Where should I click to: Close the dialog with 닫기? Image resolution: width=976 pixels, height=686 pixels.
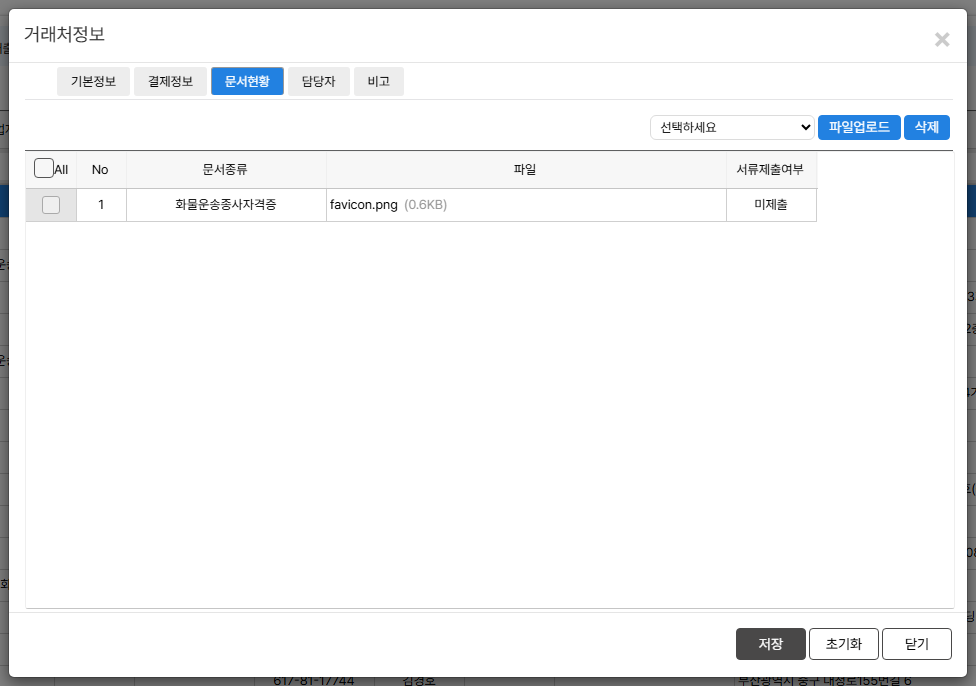917,644
